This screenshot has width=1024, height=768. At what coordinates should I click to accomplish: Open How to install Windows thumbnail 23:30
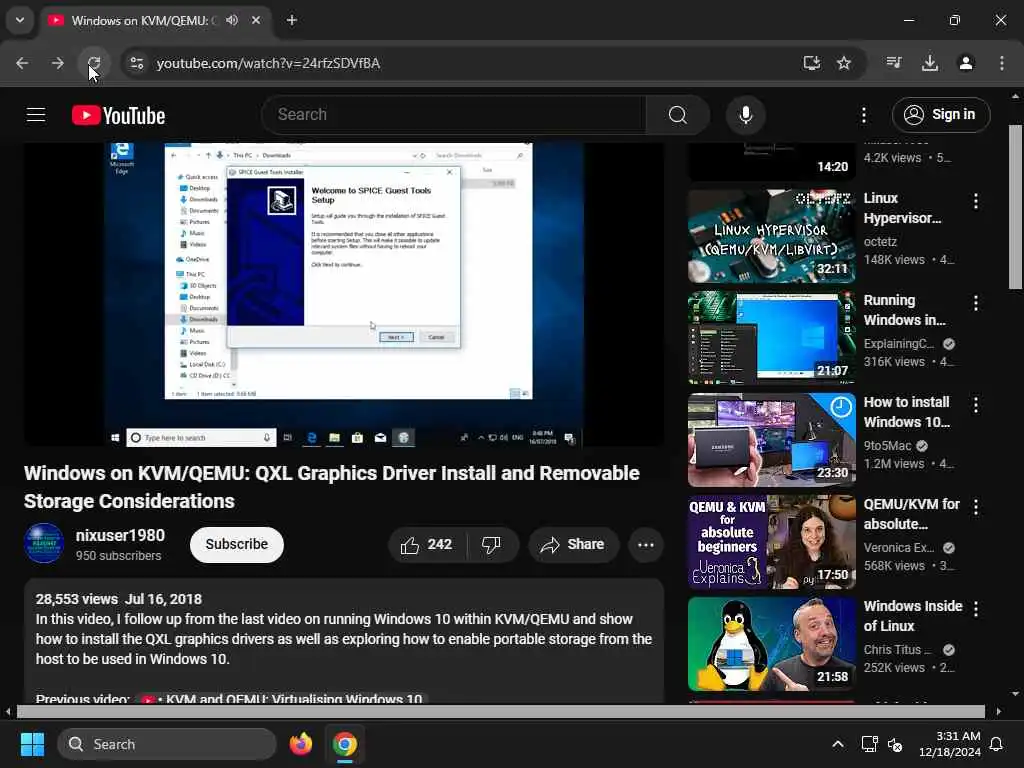click(771, 440)
